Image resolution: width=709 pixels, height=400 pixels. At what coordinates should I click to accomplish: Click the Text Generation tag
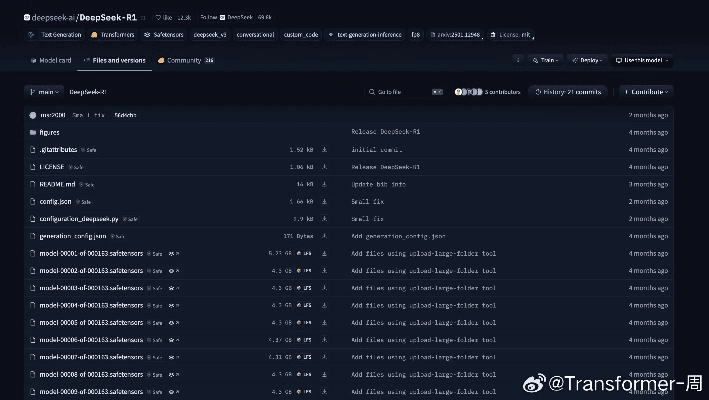57,35
